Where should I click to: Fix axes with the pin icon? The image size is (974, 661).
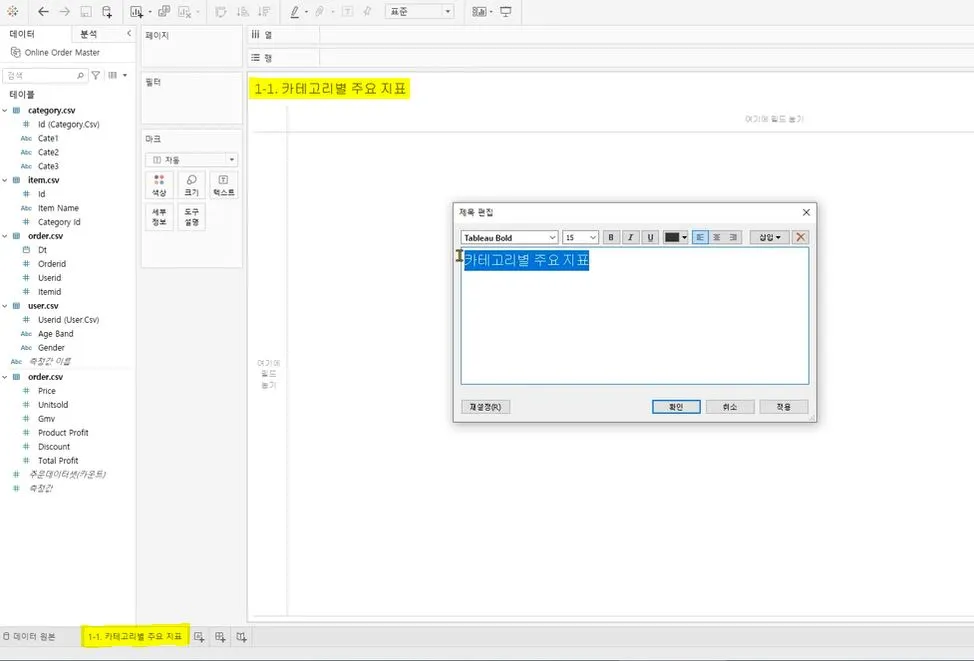[x=367, y=12]
